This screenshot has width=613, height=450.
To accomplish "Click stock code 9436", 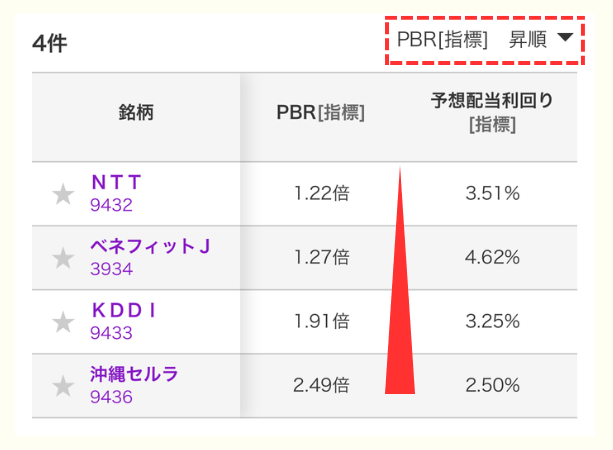I will [x=110, y=396].
